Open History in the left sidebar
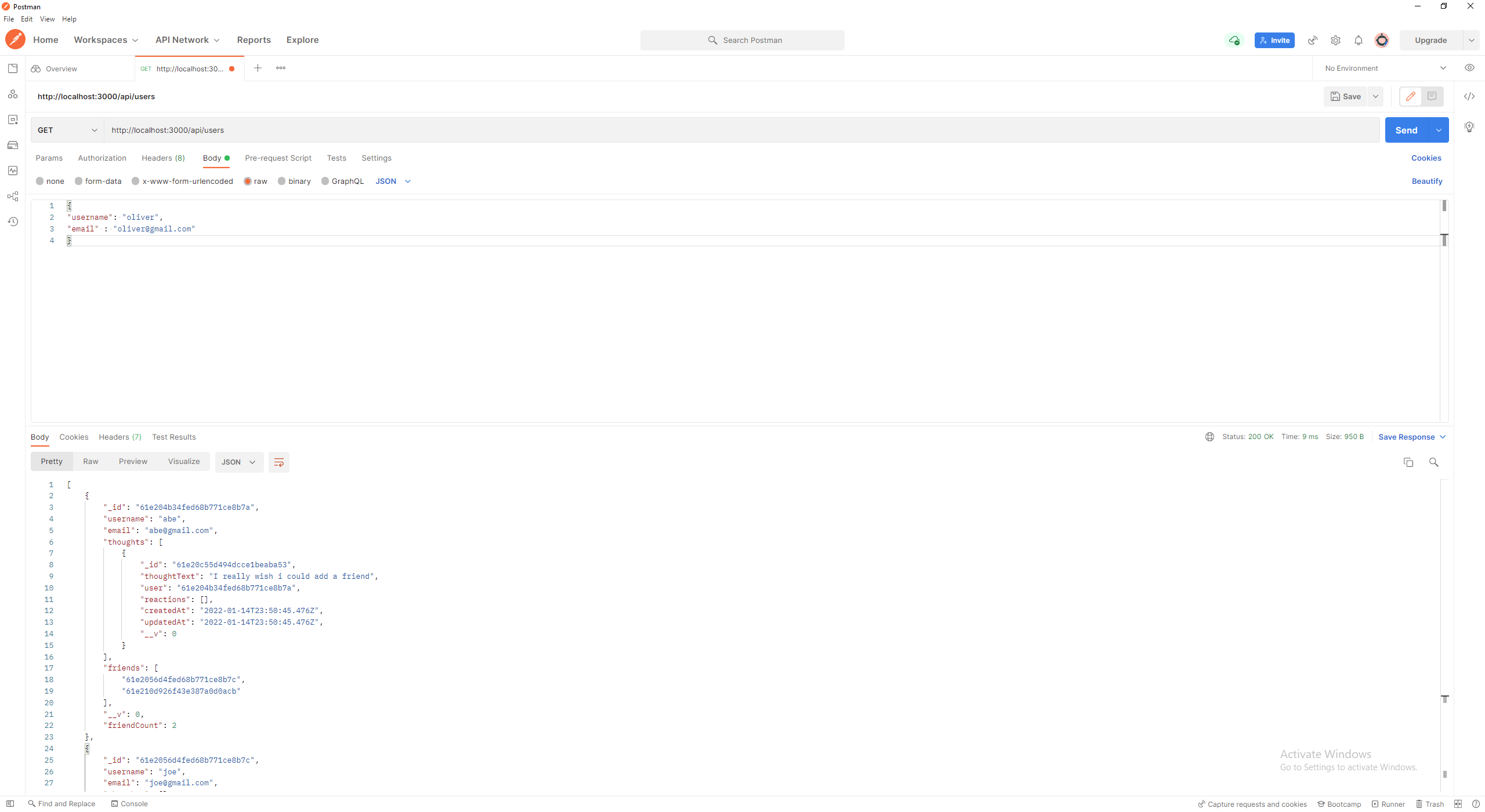1485x812 pixels. point(13,222)
